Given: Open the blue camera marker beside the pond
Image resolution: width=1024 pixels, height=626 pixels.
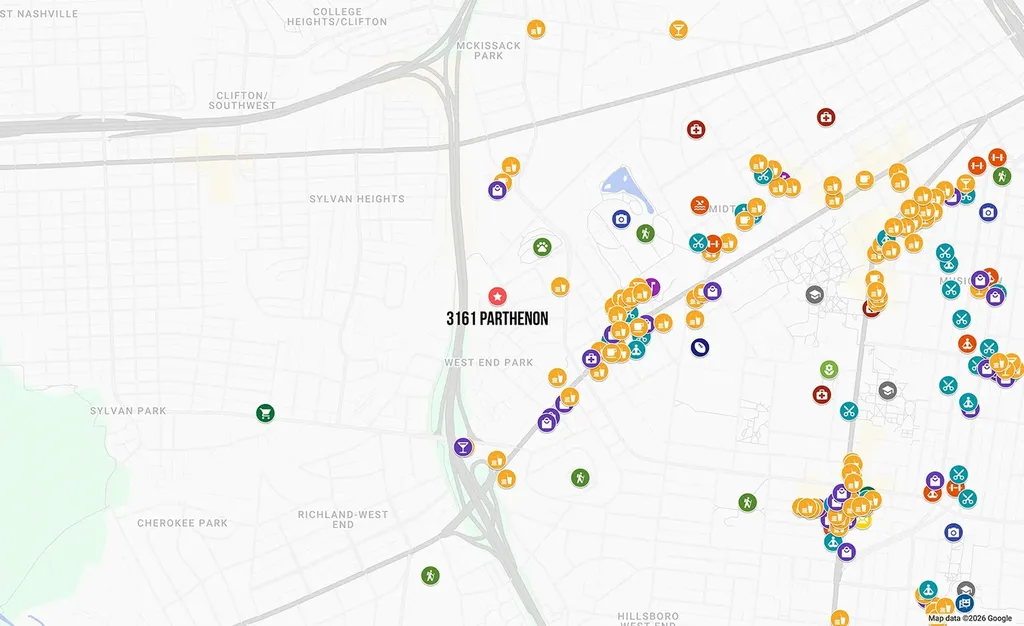Looking at the screenshot, I should click(621, 219).
